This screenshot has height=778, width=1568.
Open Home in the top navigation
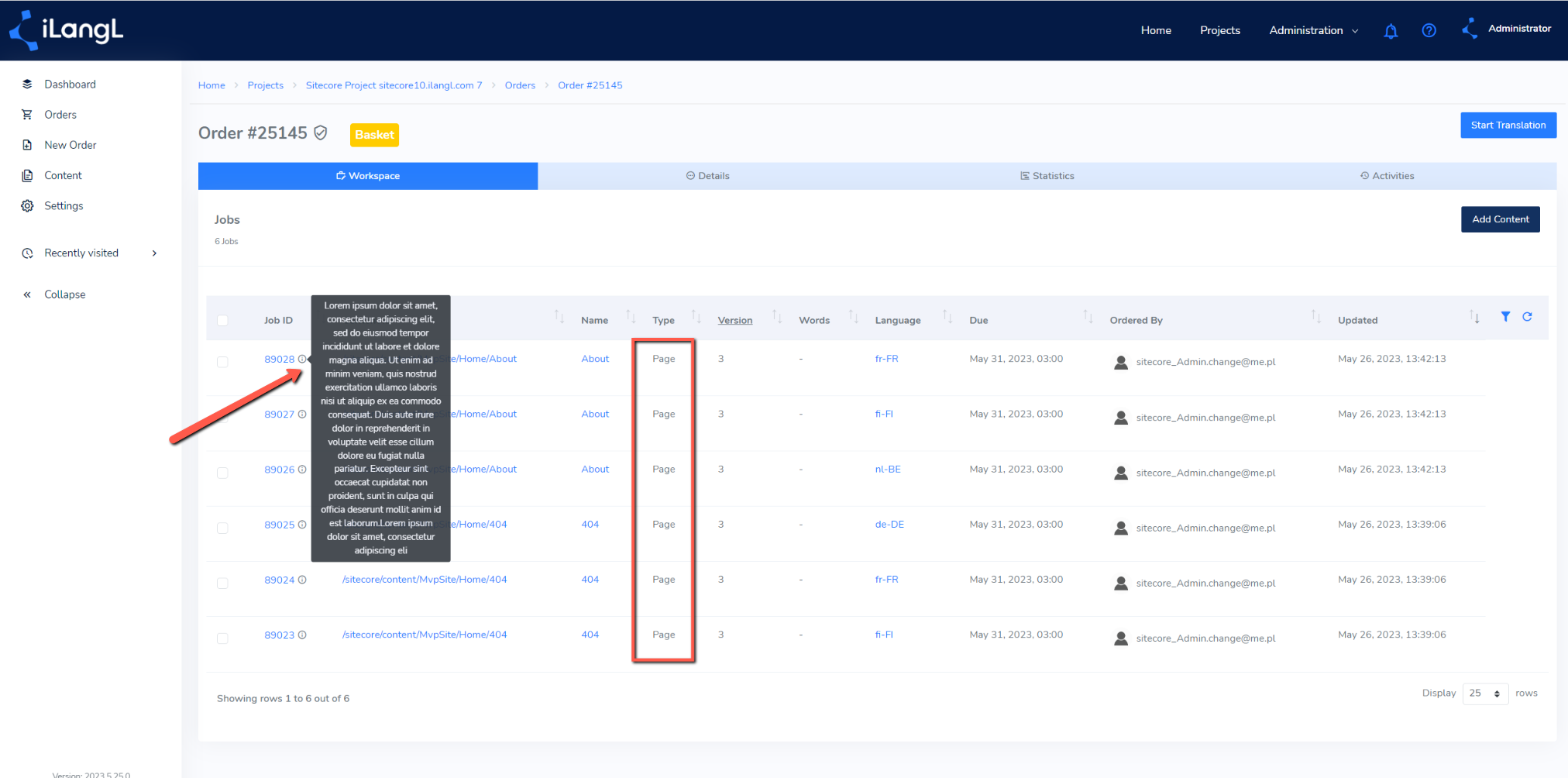1156,30
